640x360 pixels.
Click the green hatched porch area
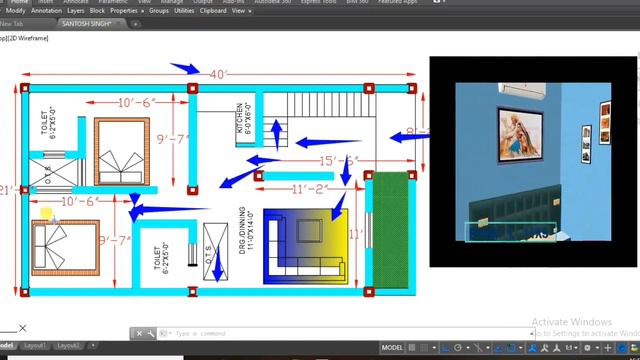point(391,230)
